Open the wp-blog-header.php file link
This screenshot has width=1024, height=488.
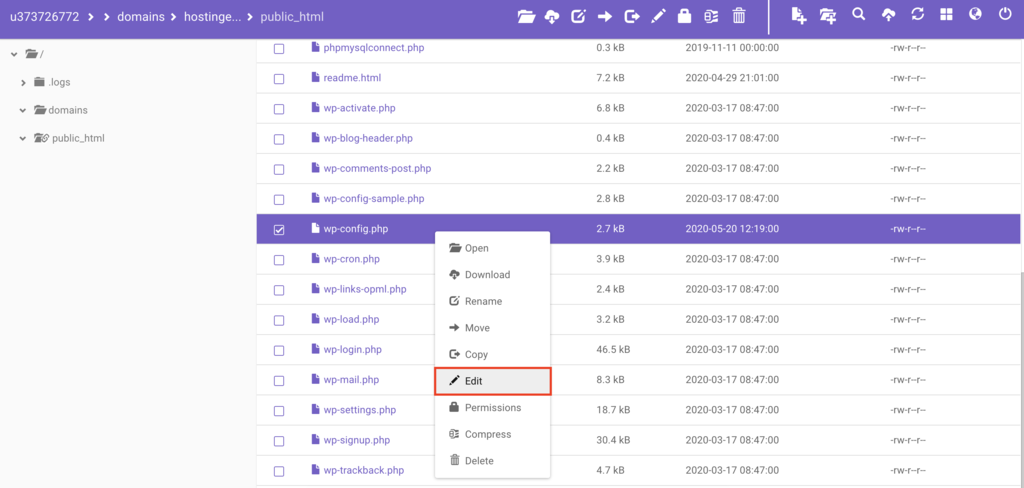click(367, 138)
